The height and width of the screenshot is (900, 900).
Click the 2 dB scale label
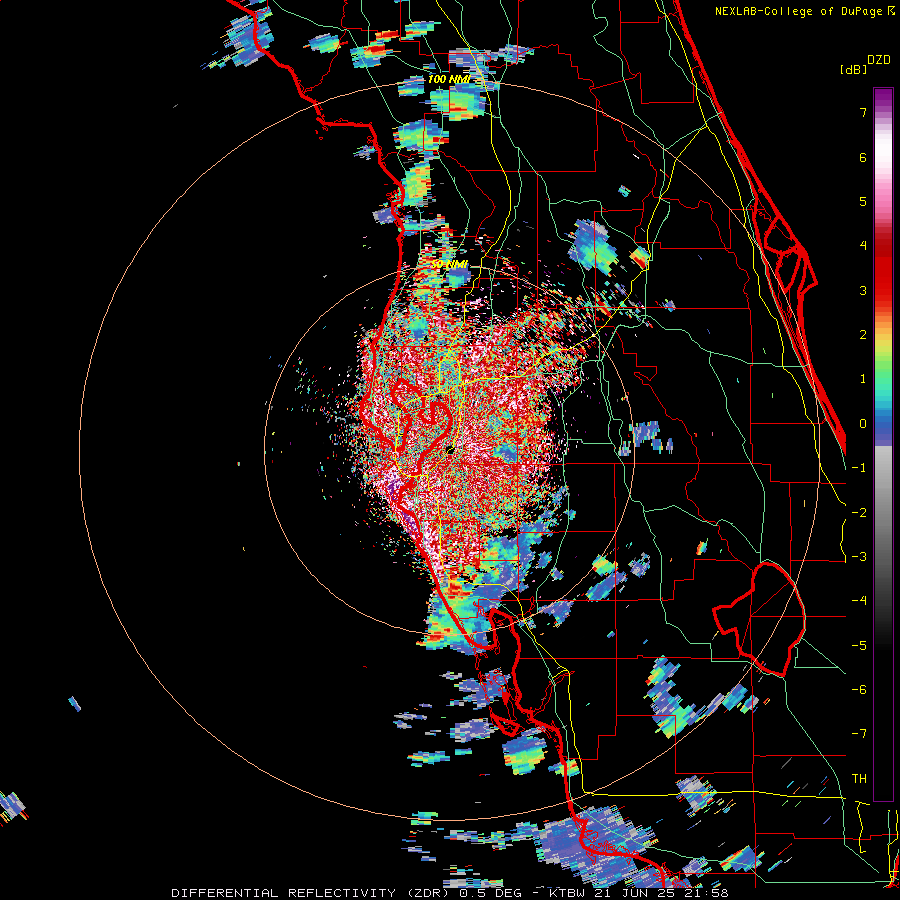click(863, 335)
